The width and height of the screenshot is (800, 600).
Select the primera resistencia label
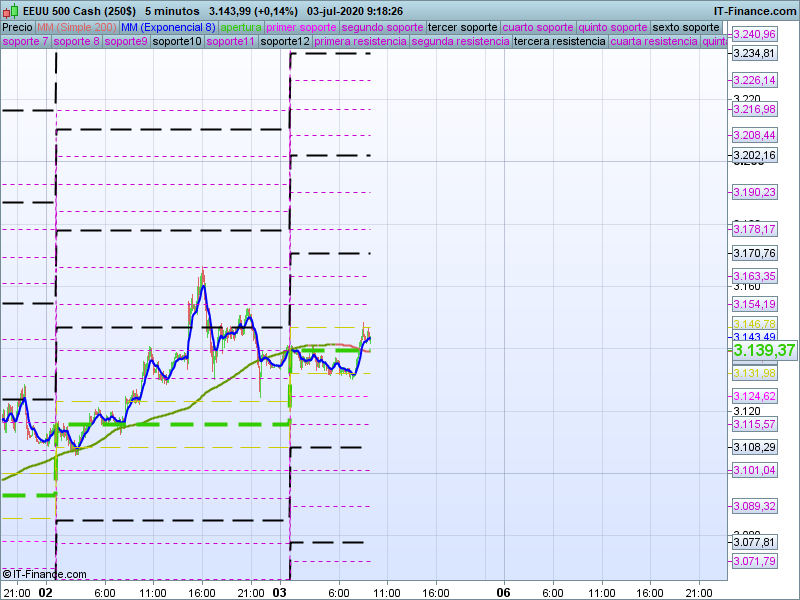(360, 42)
